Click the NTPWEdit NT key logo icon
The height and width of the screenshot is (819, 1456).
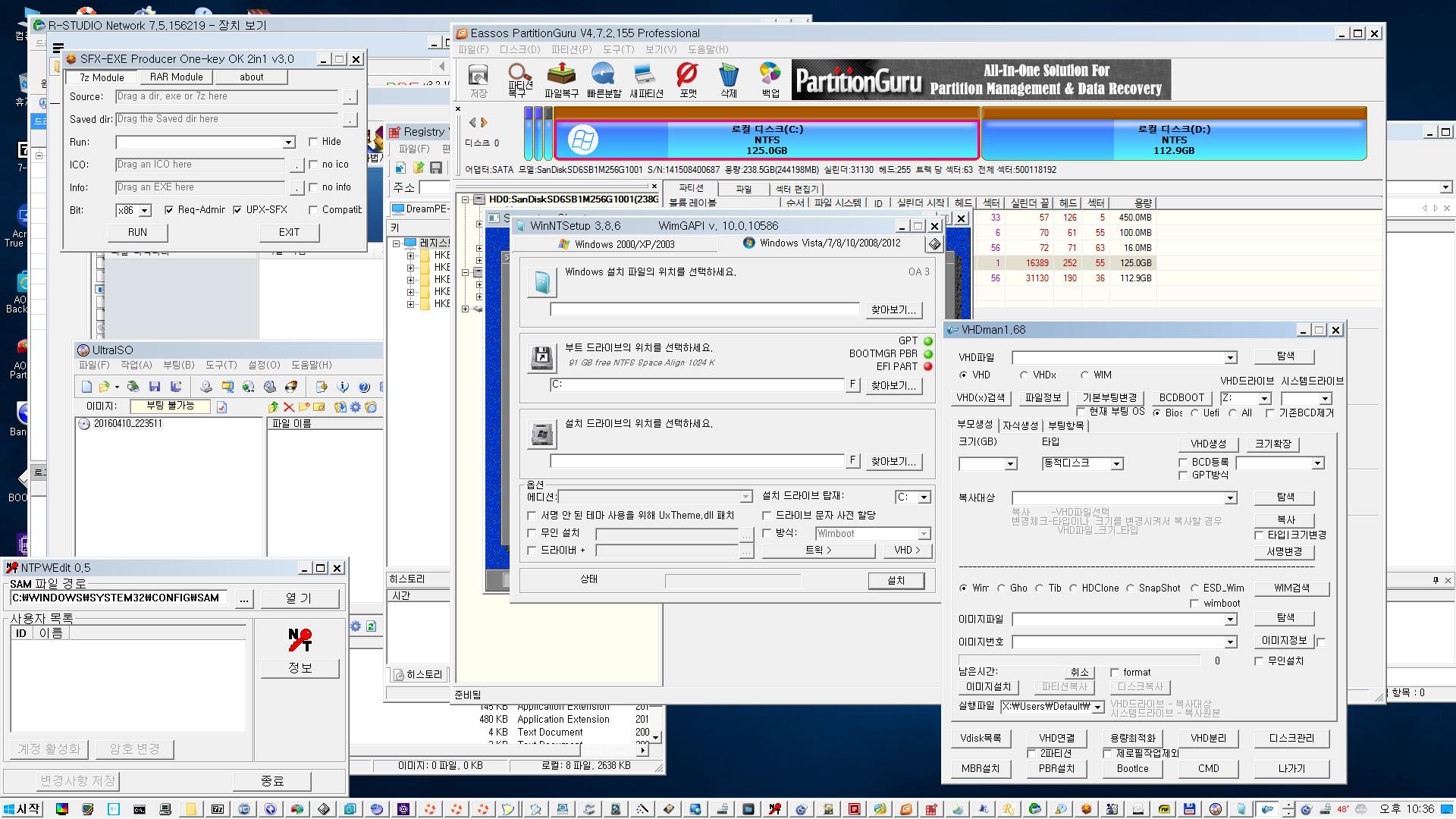[x=300, y=640]
